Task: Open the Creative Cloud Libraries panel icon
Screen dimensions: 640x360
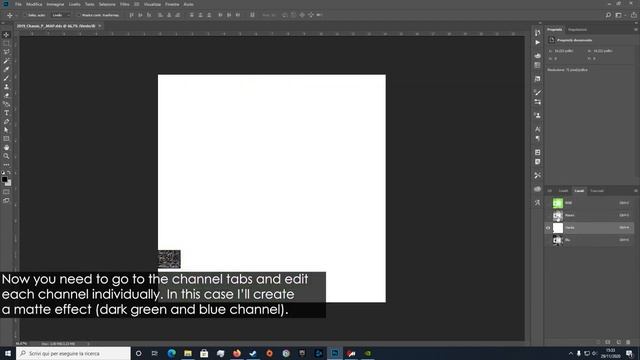Action: coord(538,189)
